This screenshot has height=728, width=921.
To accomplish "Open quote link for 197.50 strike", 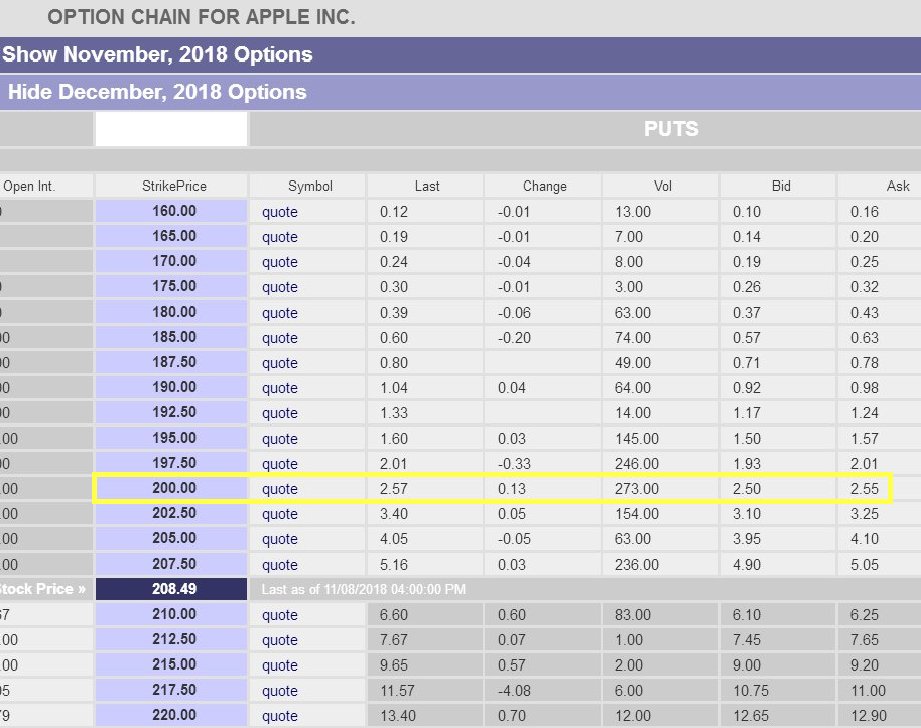I will (x=280, y=464).
